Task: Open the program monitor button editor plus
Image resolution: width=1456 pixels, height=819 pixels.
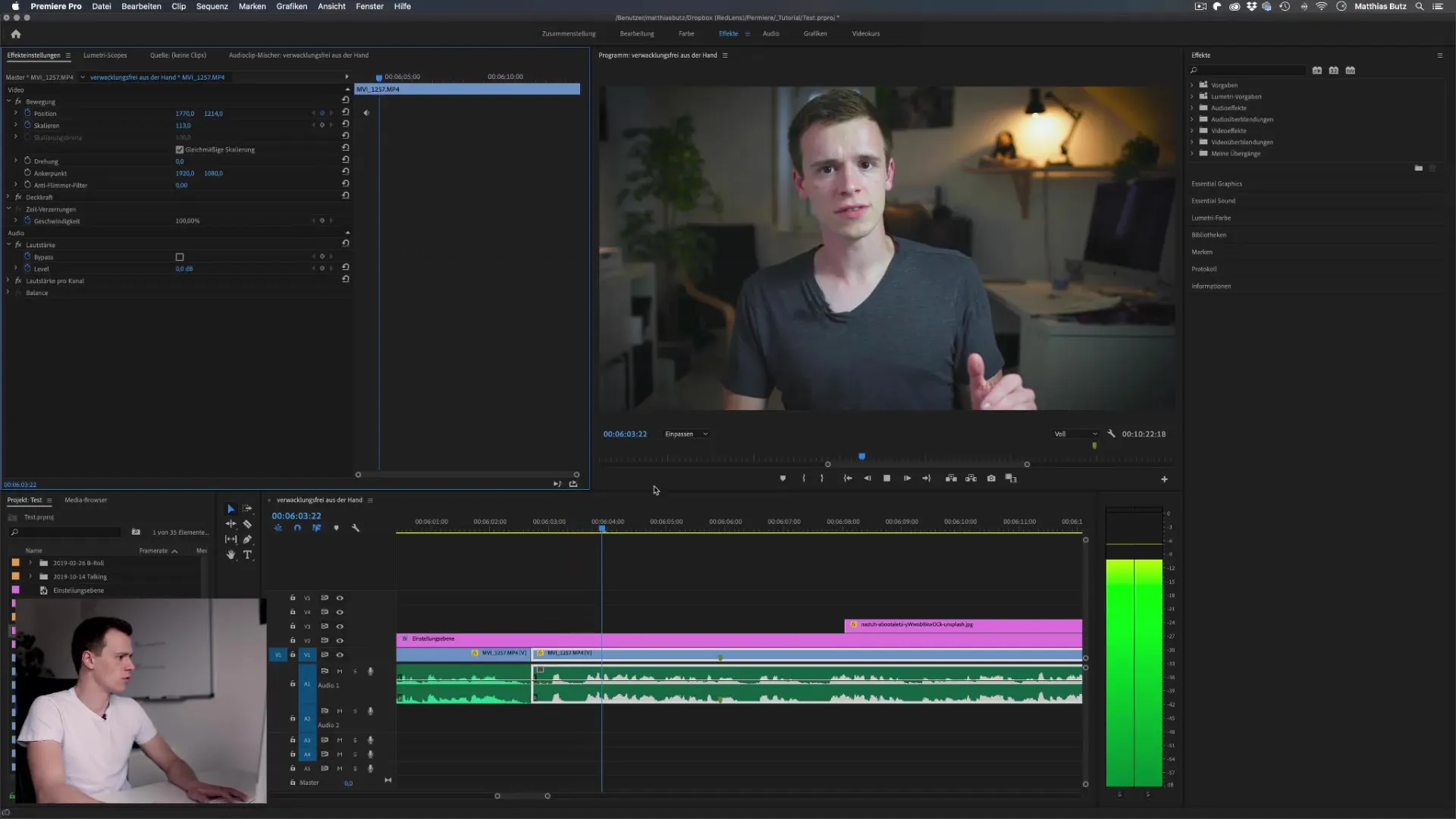Action: 1164,479
